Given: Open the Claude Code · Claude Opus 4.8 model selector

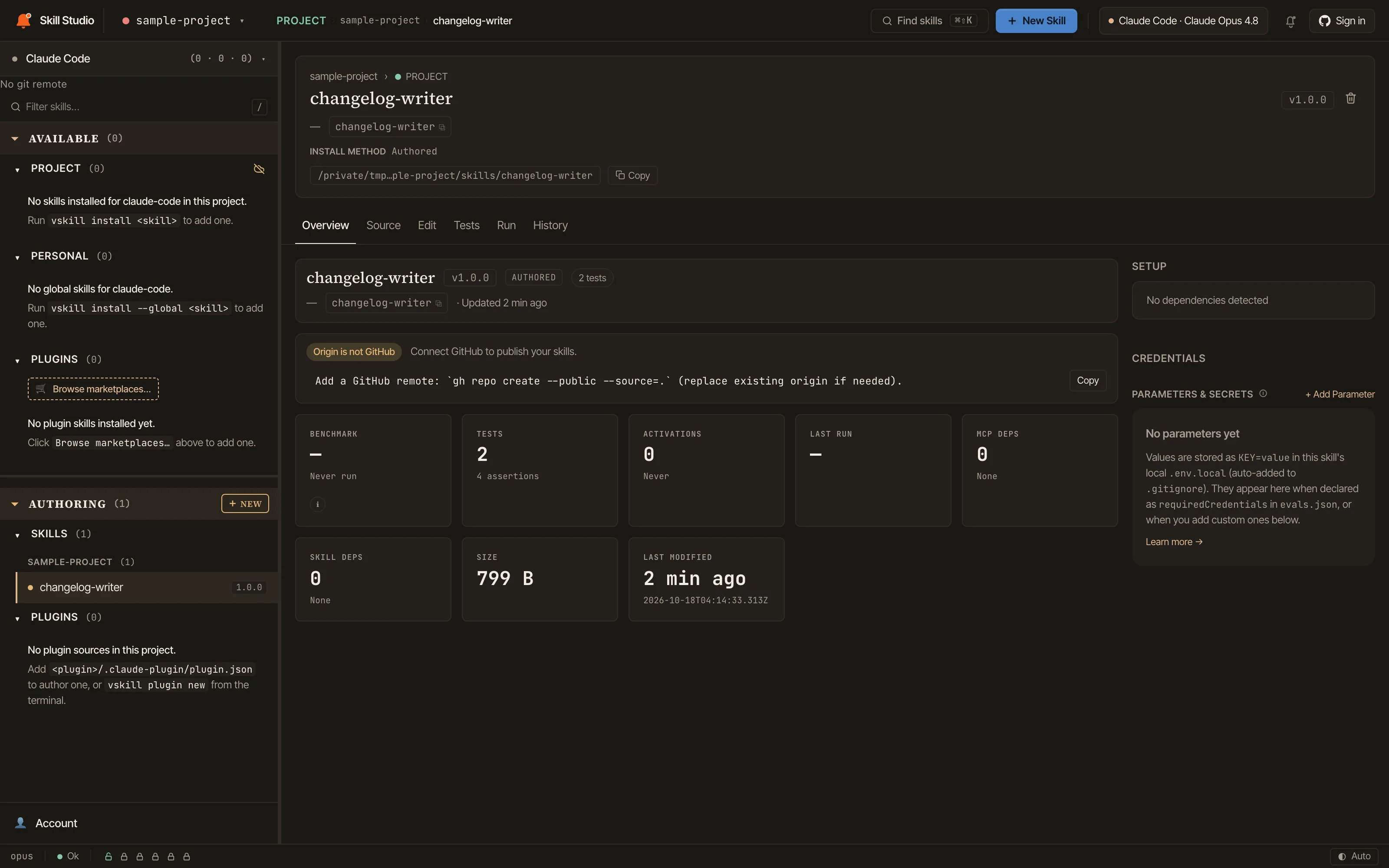Looking at the screenshot, I should [x=1183, y=21].
